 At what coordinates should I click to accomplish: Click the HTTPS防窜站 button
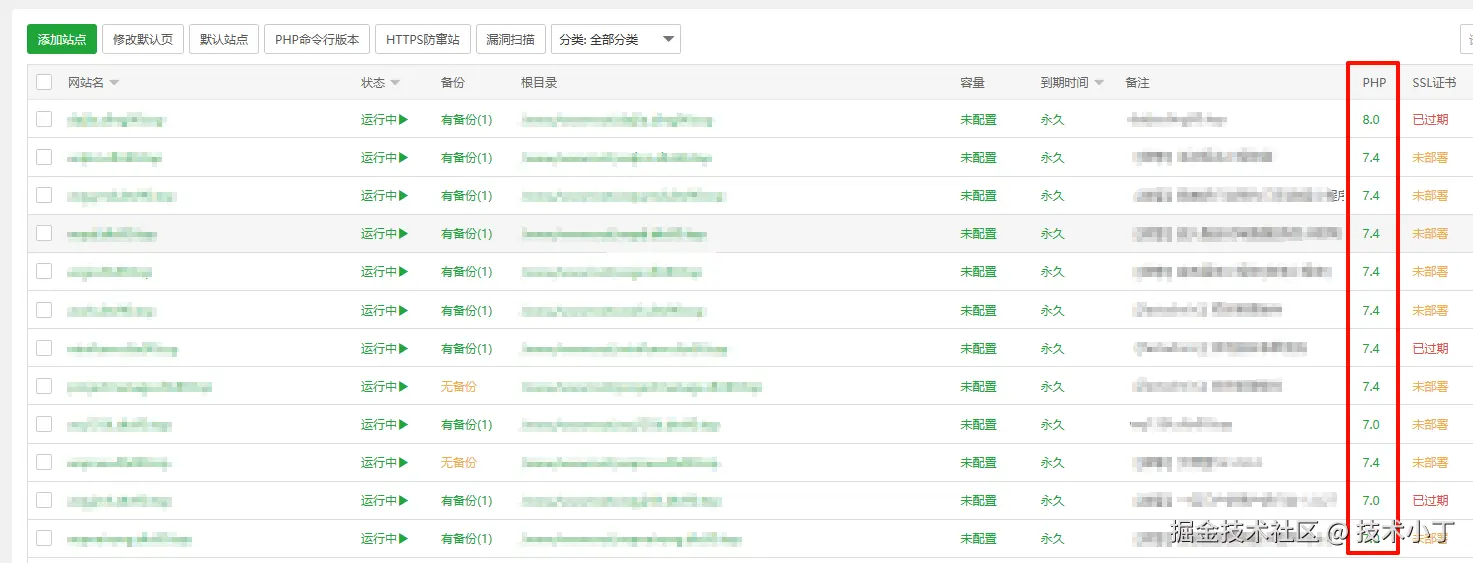pos(423,40)
